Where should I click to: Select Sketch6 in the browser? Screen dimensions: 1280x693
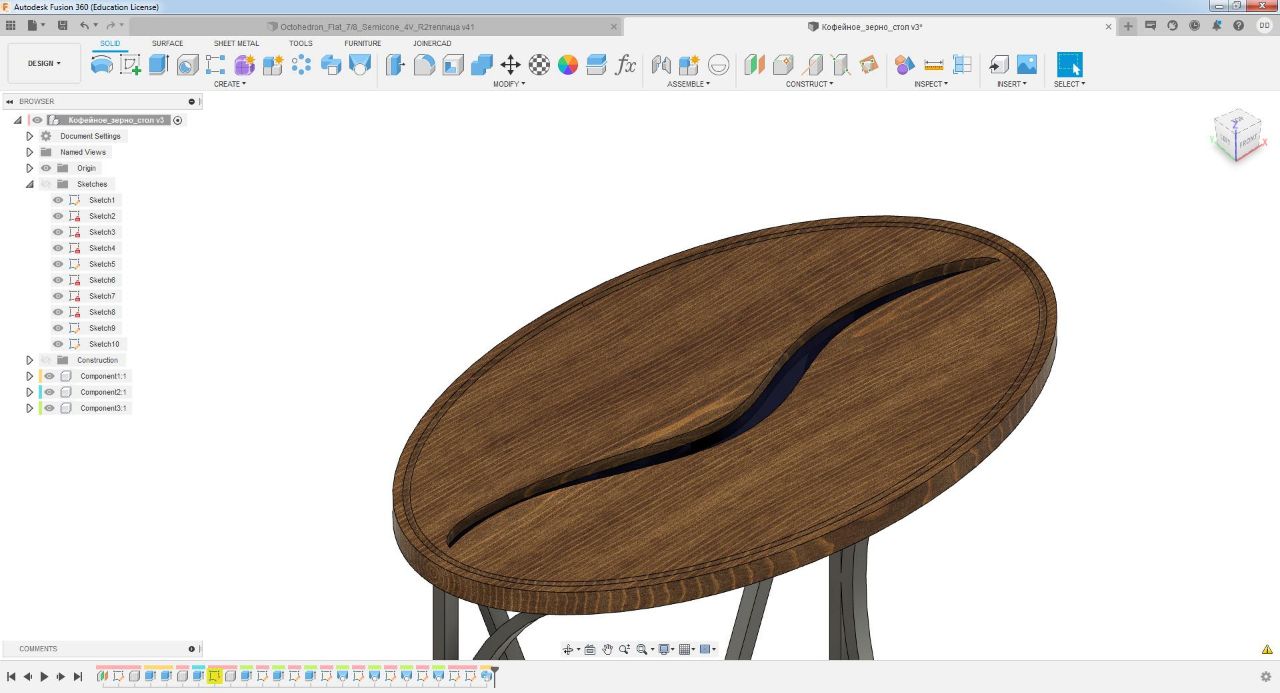(102, 280)
